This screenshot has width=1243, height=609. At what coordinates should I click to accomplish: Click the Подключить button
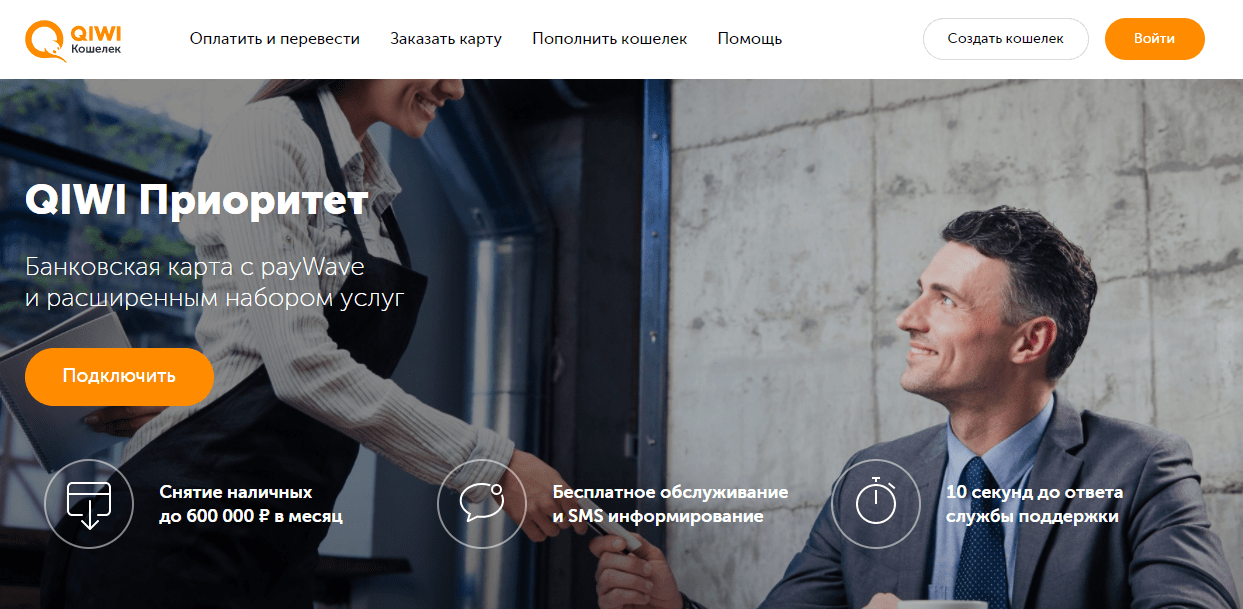pos(119,377)
